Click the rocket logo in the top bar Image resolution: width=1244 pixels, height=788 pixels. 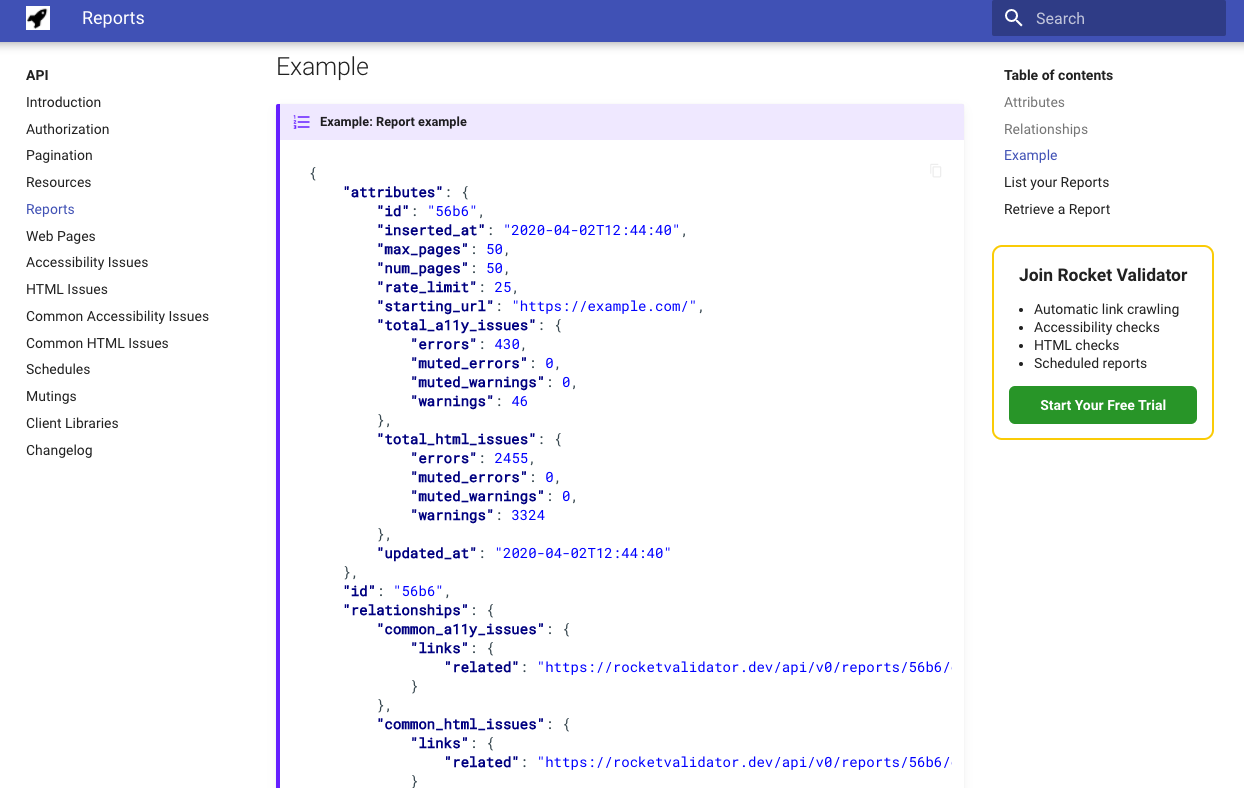point(37,17)
